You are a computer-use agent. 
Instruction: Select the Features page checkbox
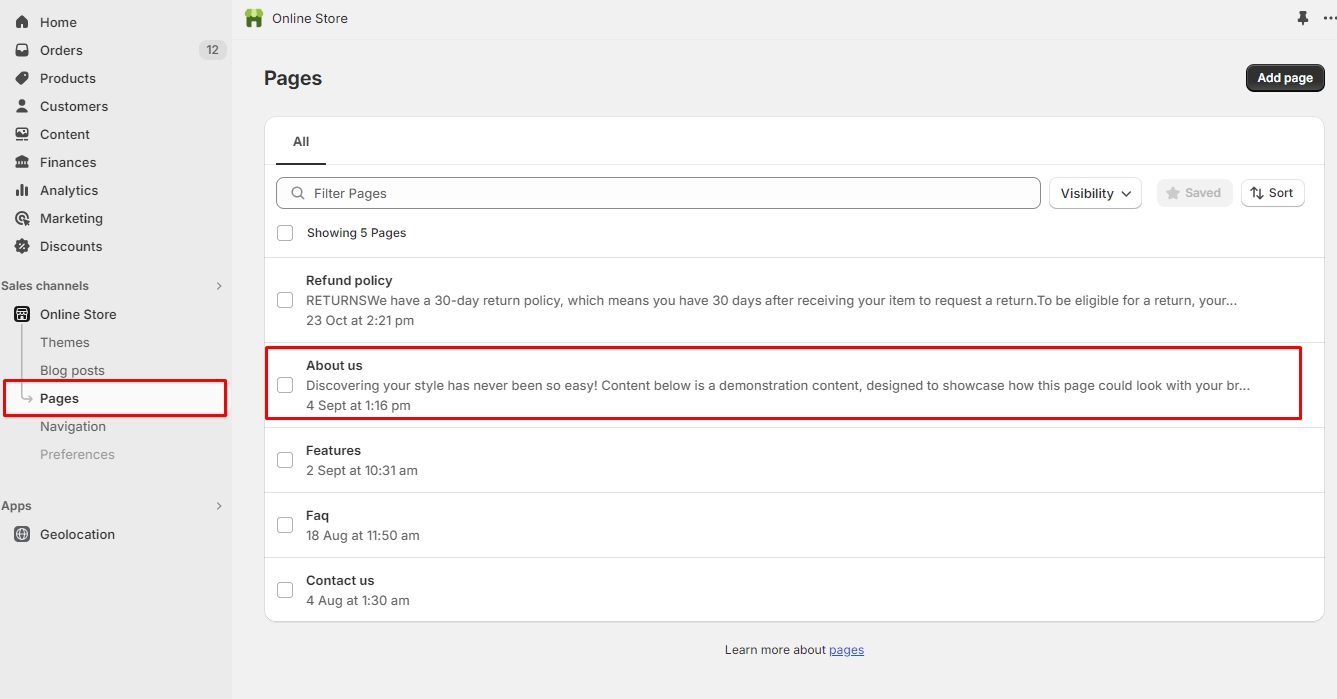[285, 460]
